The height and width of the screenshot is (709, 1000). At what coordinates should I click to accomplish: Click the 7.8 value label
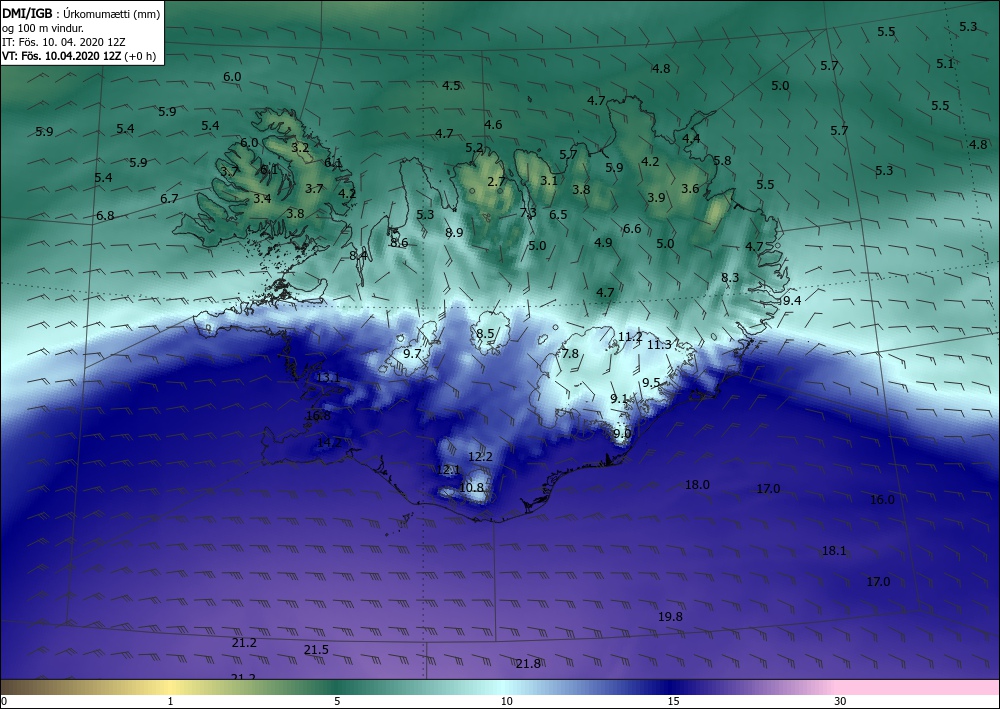(570, 354)
